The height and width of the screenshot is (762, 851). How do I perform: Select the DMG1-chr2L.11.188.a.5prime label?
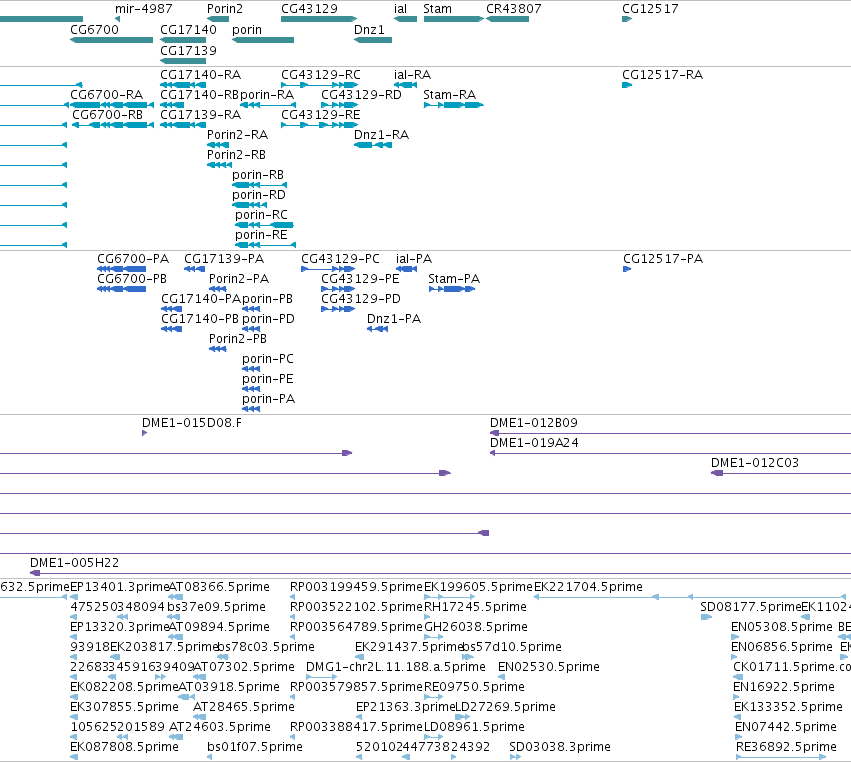click(x=396, y=667)
